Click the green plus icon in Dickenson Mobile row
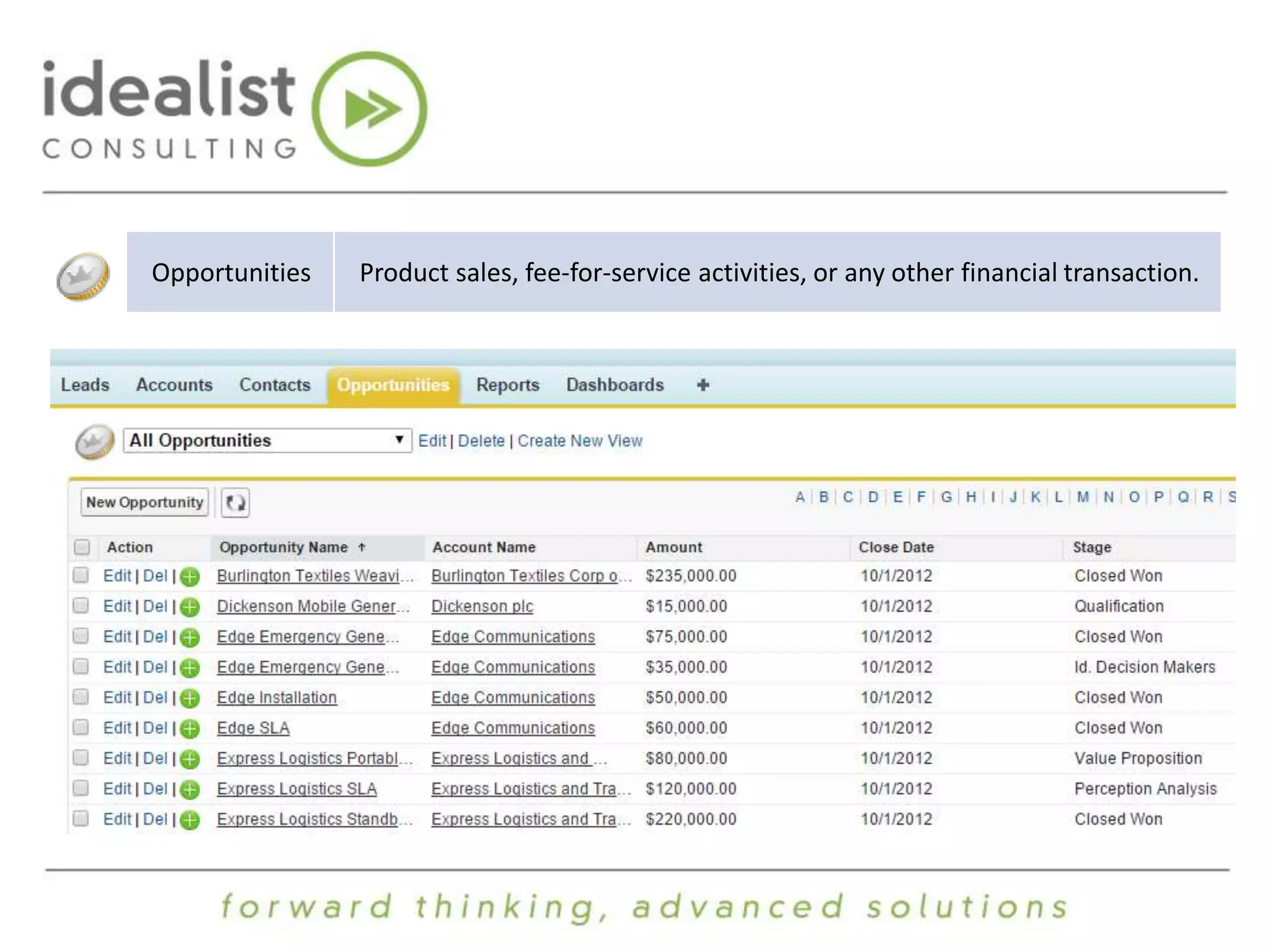The width and height of the screenshot is (1270, 952). [x=190, y=607]
